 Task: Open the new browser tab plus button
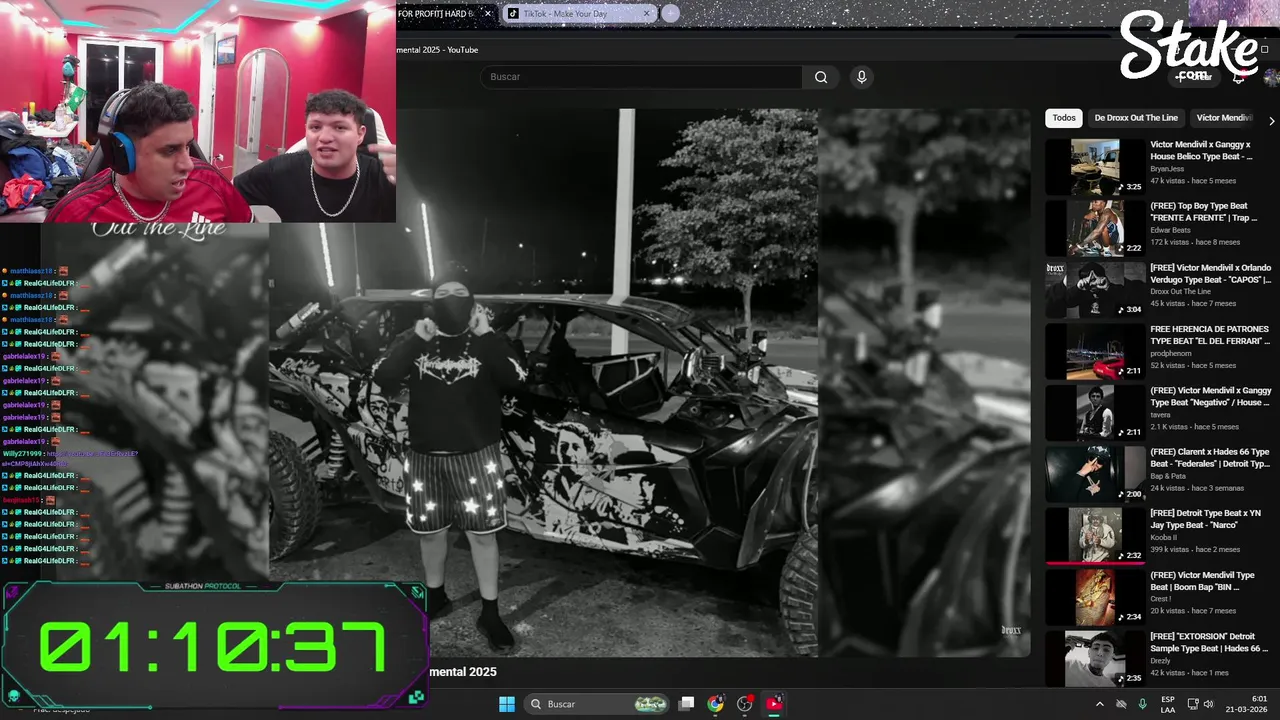[670, 13]
